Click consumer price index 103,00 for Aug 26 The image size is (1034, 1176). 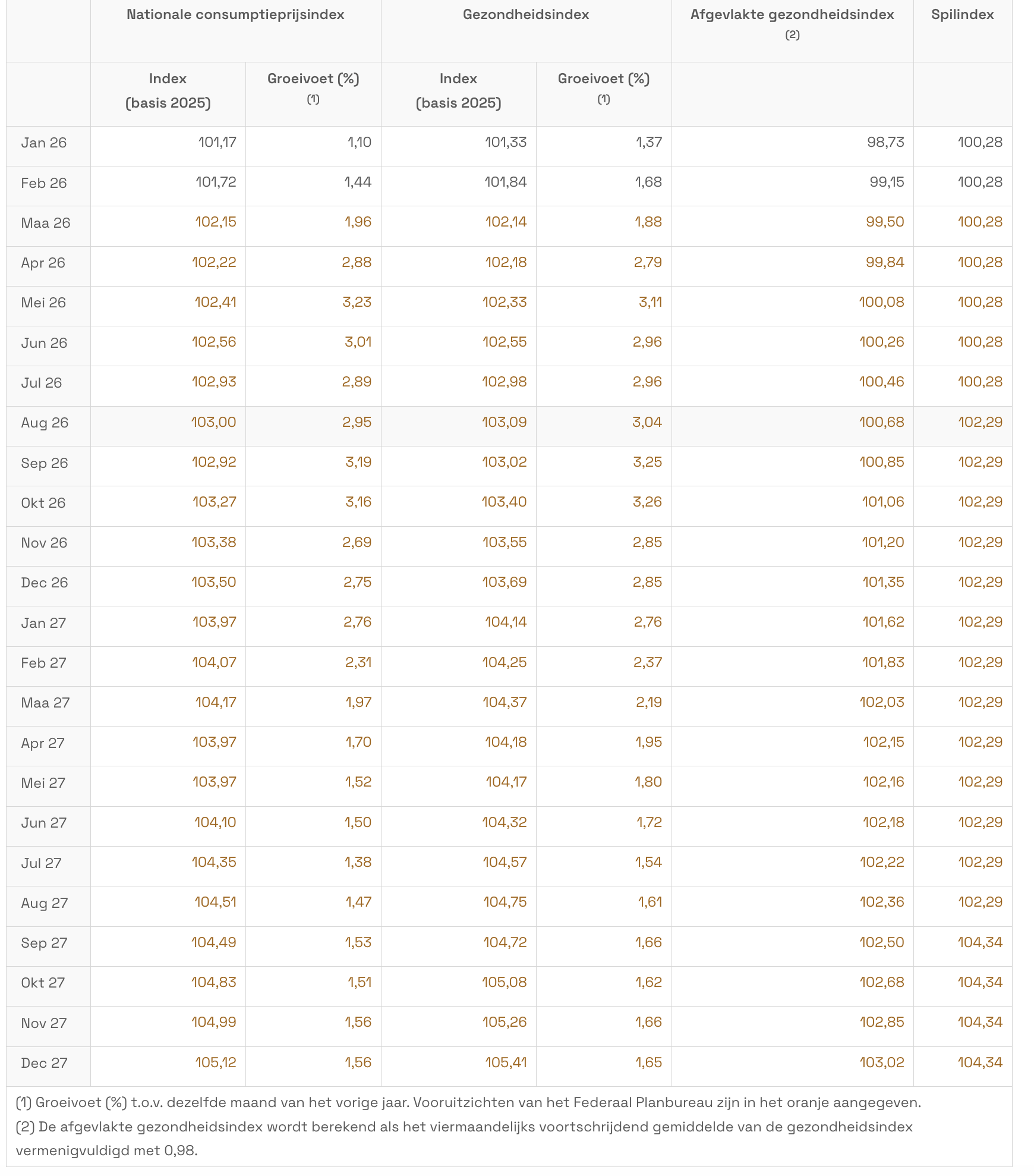pyautogui.click(x=214, y=422)
